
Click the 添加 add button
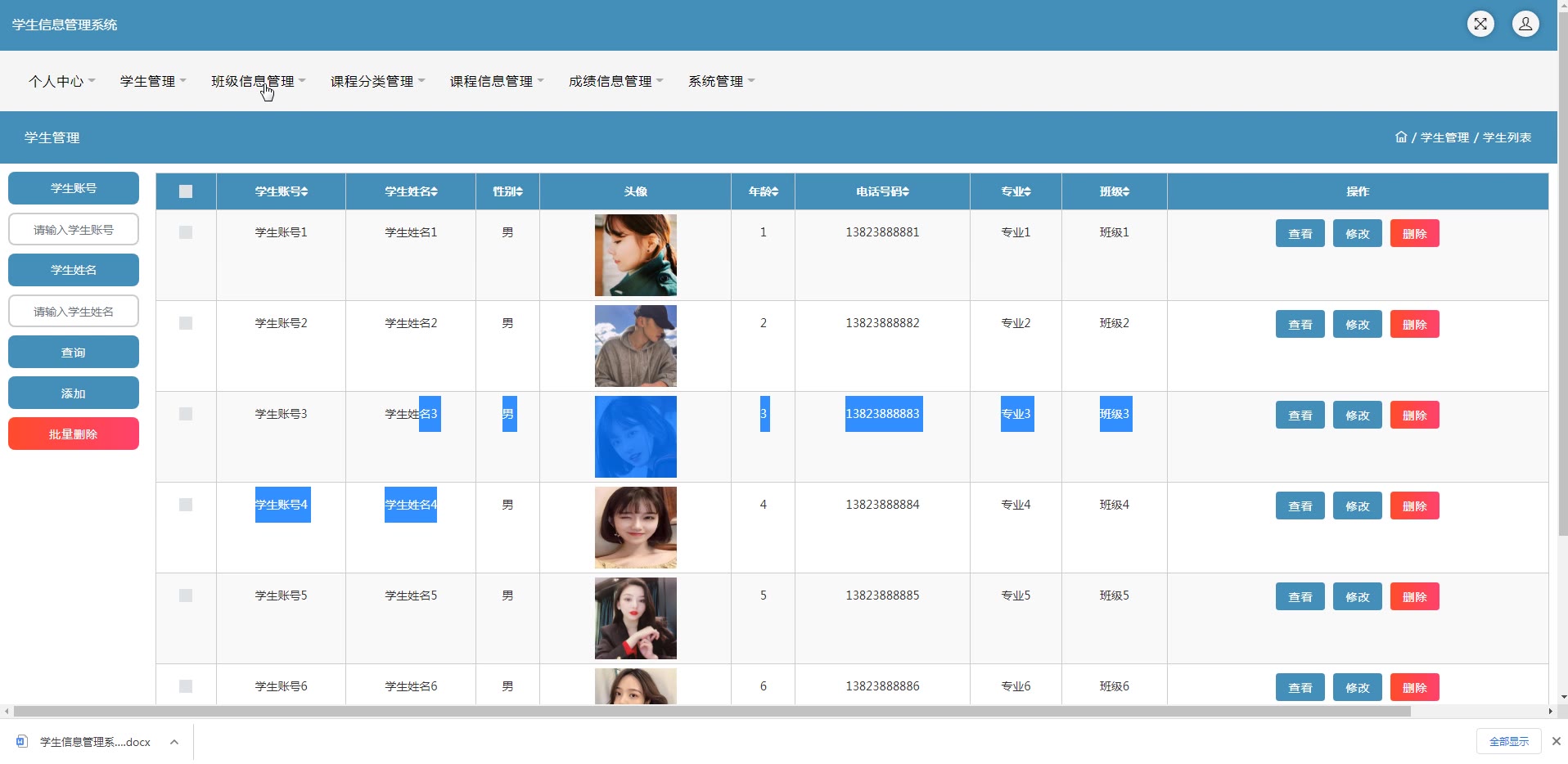[74, 393]
